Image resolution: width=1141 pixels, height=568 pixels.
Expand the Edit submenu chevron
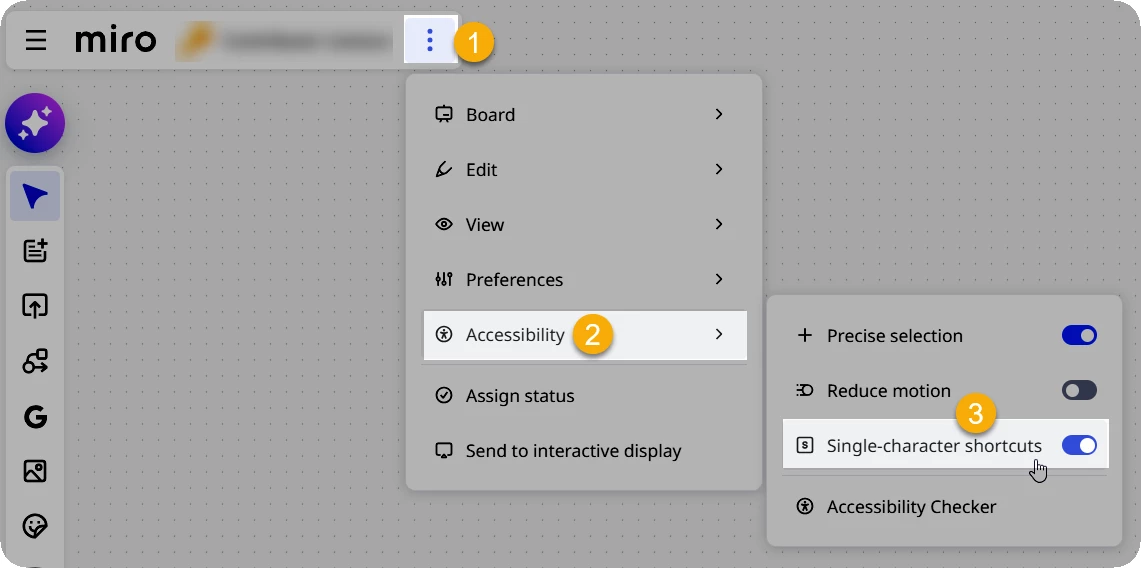[719, 169]
